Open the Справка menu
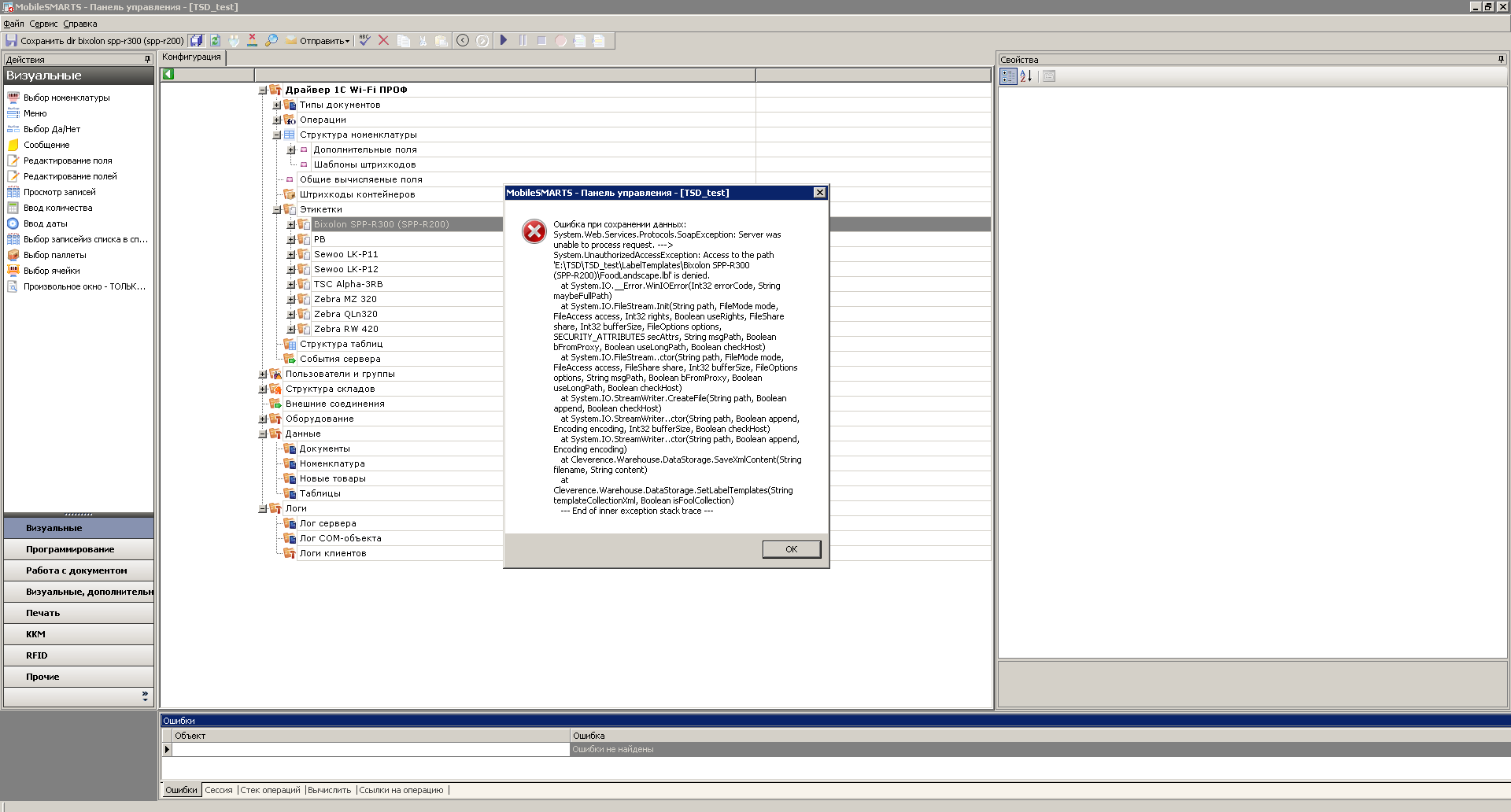Screen dimensions: 1511x812 [x=80, y=24]
